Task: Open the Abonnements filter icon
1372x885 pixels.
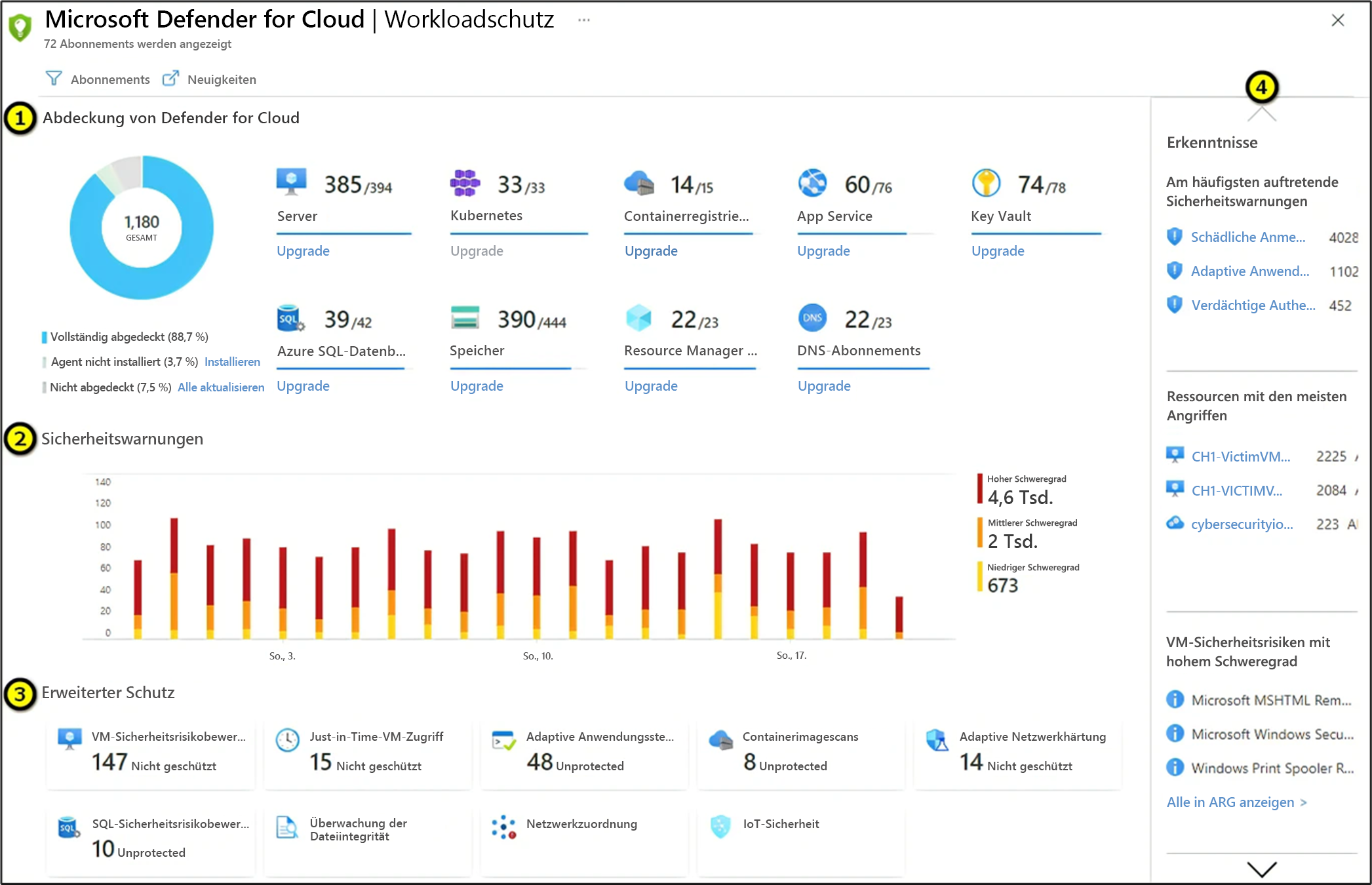Action: (x=54, y=79)
